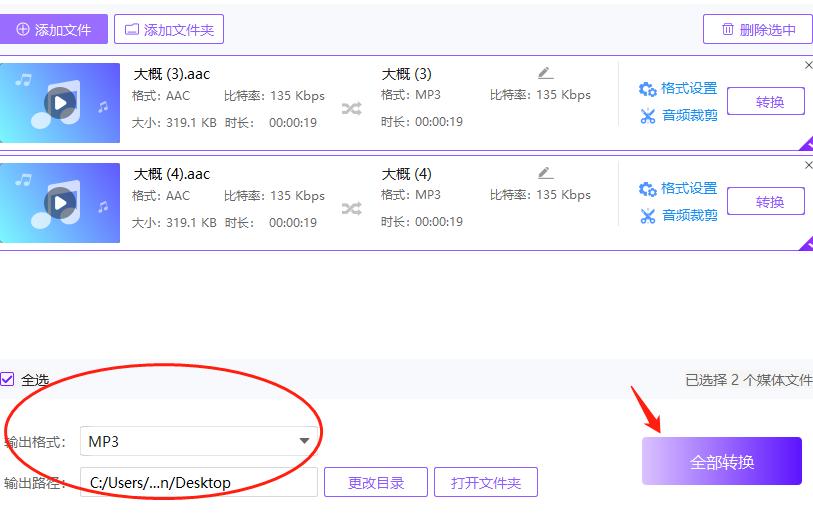Play the 大概 (4).aac thumbnail
813x519 pixels.
(x=60, y=203)
